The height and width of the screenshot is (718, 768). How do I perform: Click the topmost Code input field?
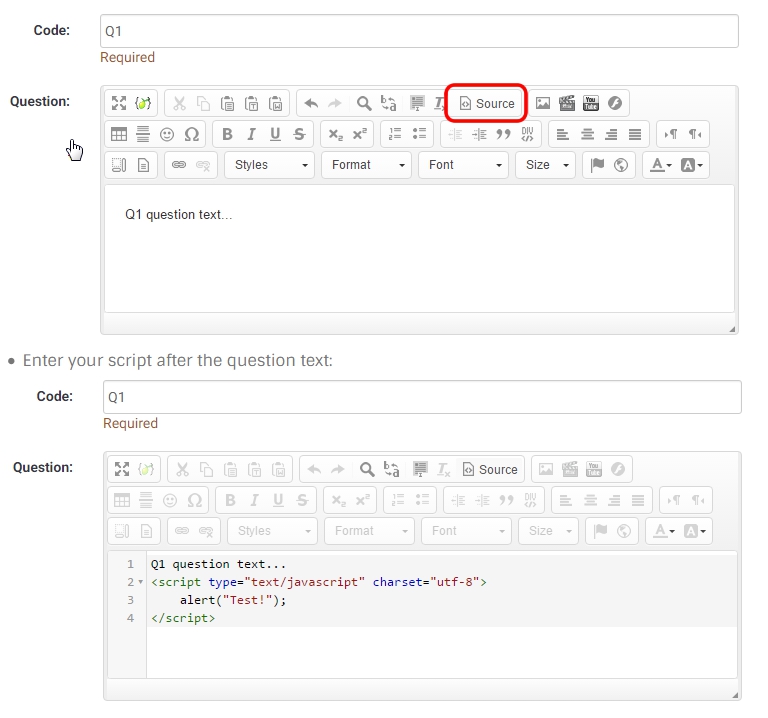pyautogui.click(x=419, y=31)
